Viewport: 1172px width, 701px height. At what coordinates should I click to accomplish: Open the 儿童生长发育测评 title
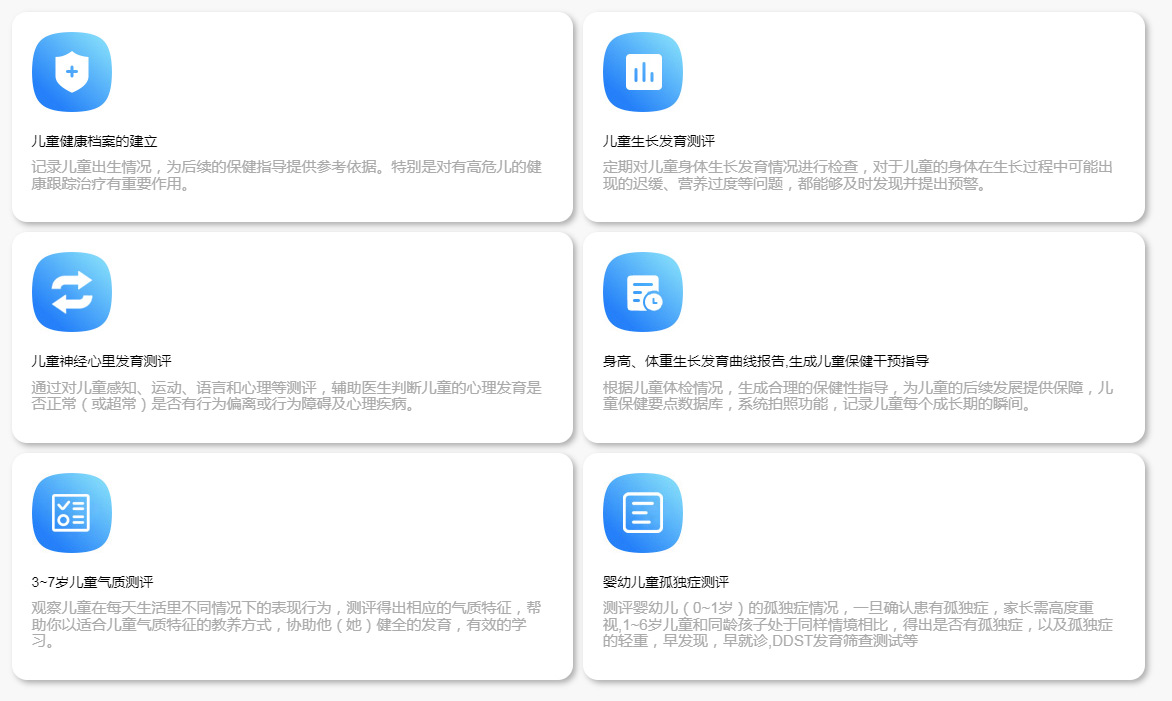[x=658, y=141]
